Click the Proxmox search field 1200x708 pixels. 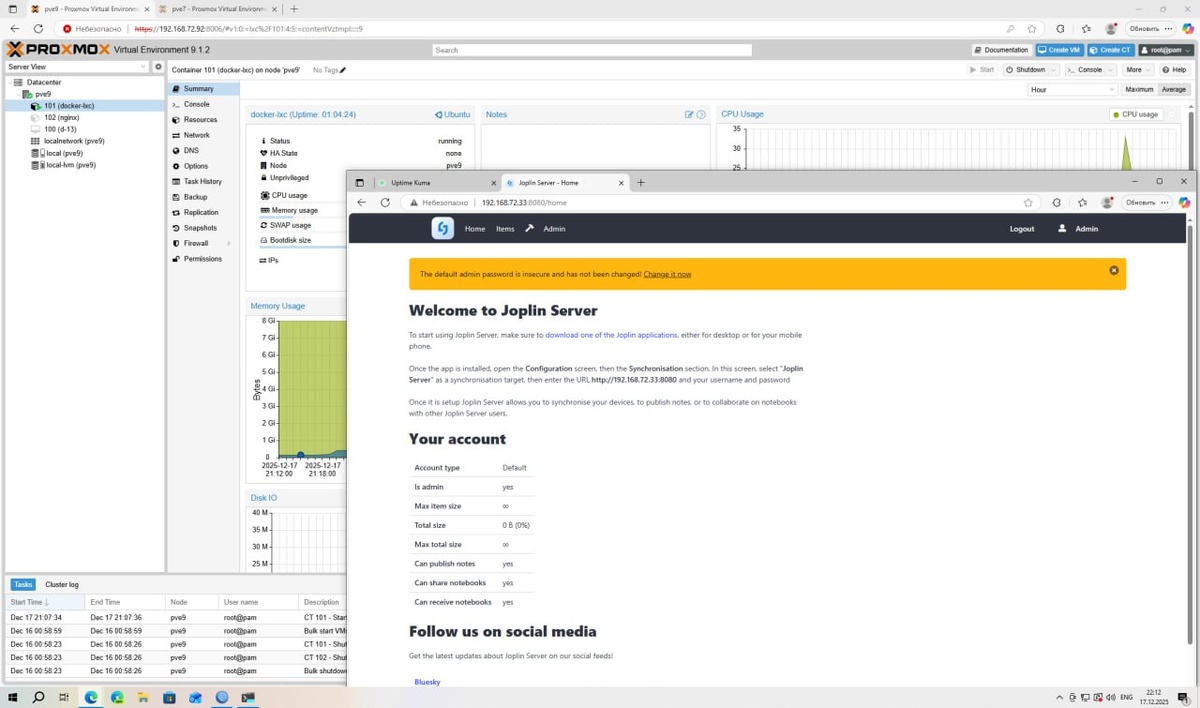(592, 49)
